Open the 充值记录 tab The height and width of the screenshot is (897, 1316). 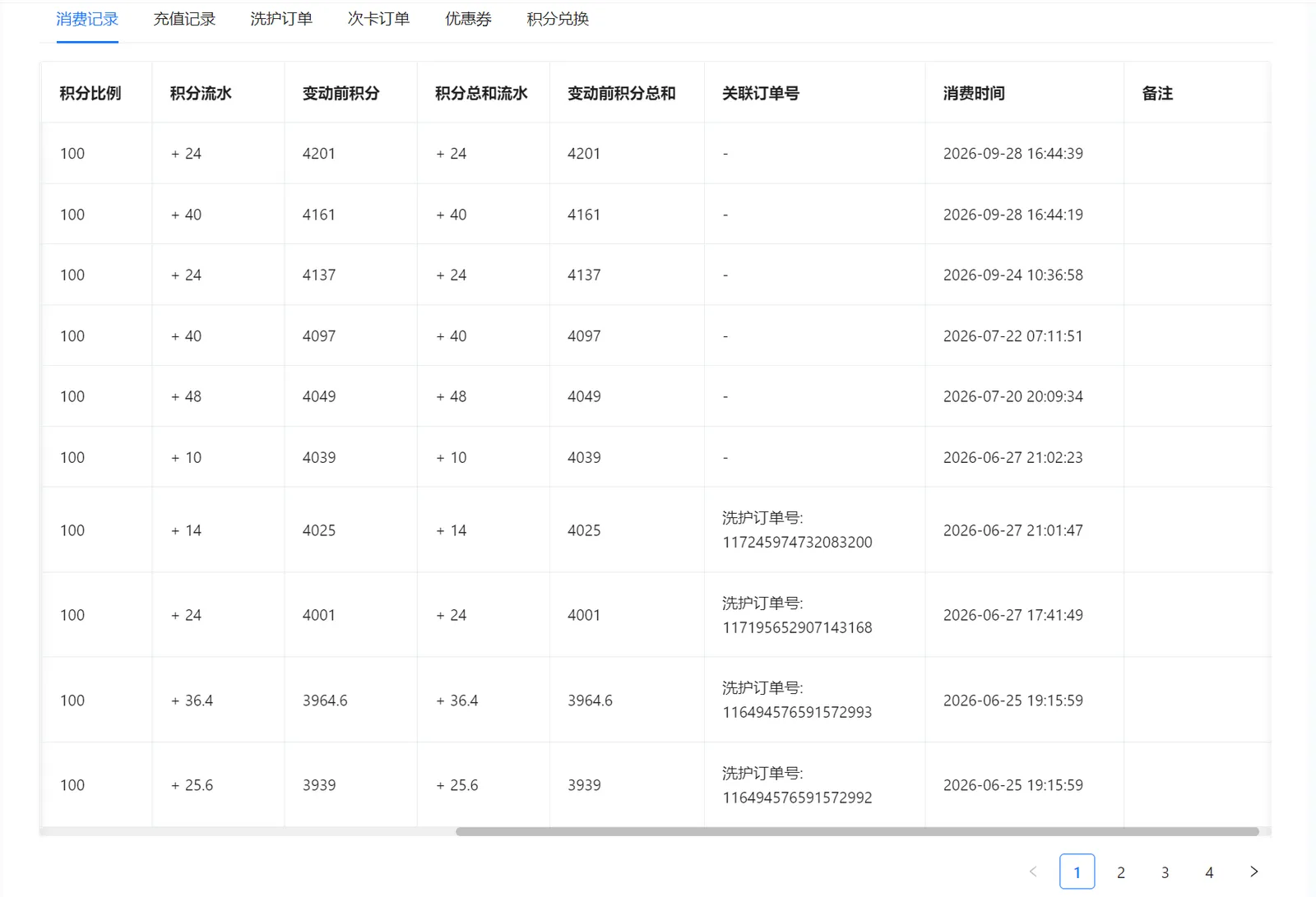point(184,19)
